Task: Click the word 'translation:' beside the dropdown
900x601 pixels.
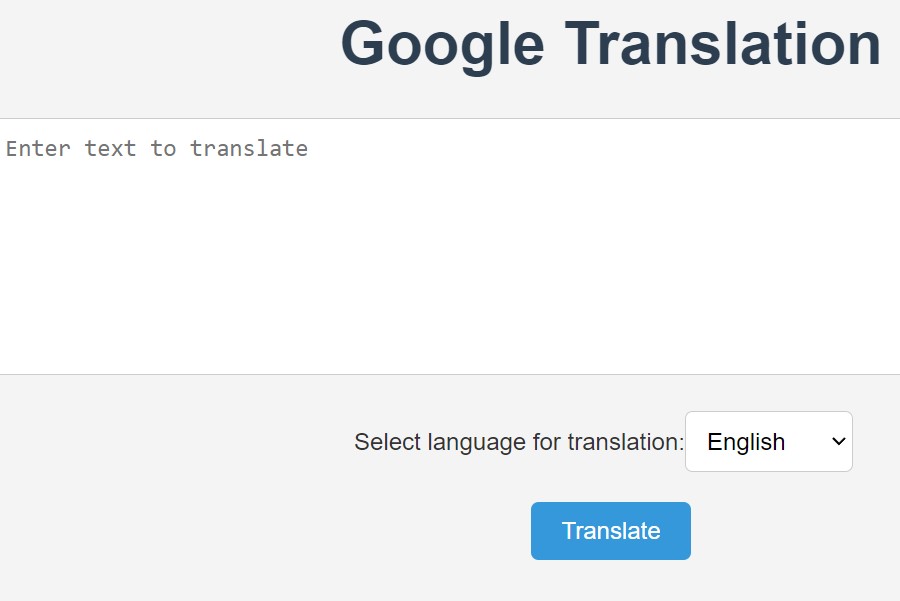Action: [x=626, y=442]
